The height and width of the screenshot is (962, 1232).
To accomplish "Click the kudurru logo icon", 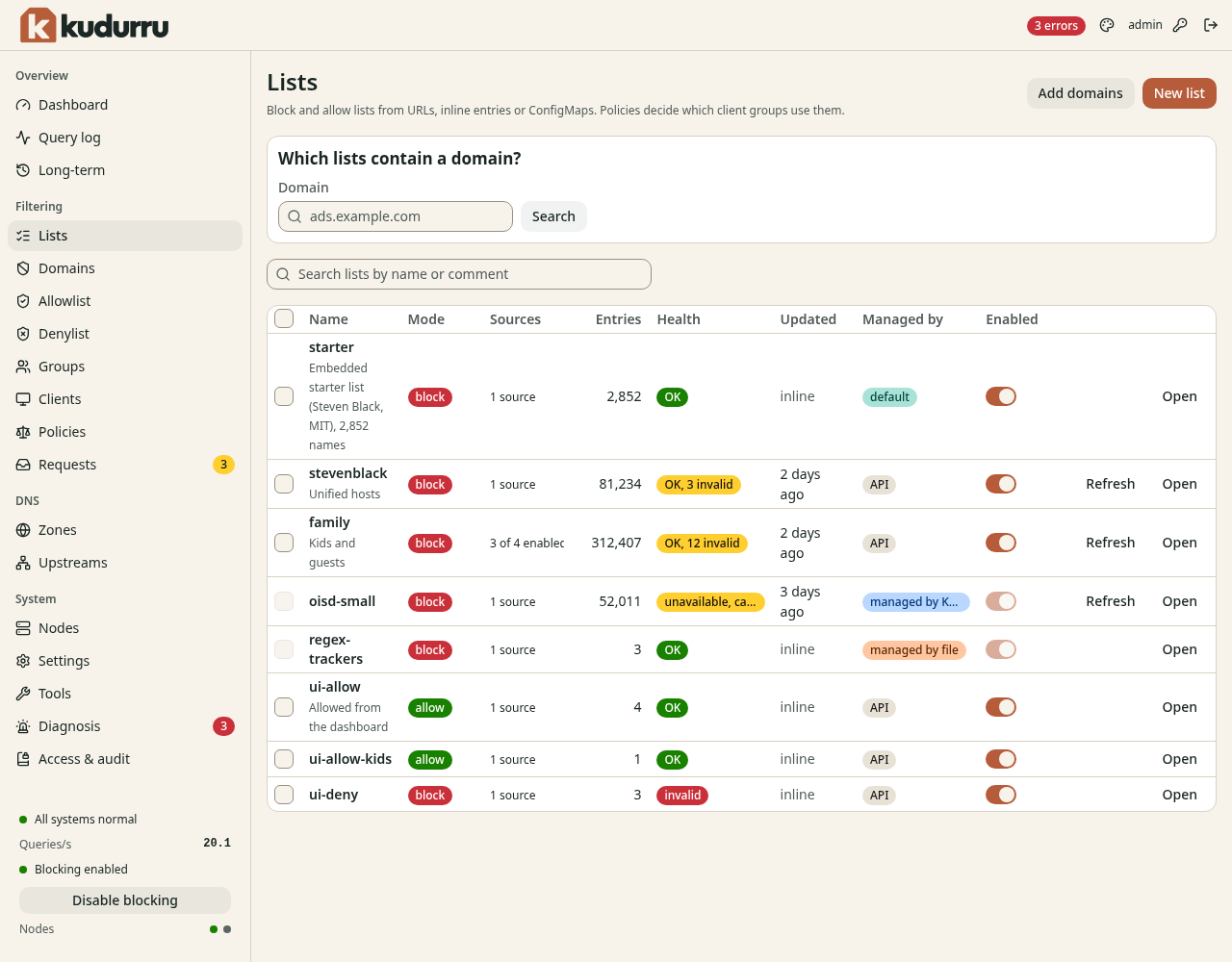I will tap(38, 25).
